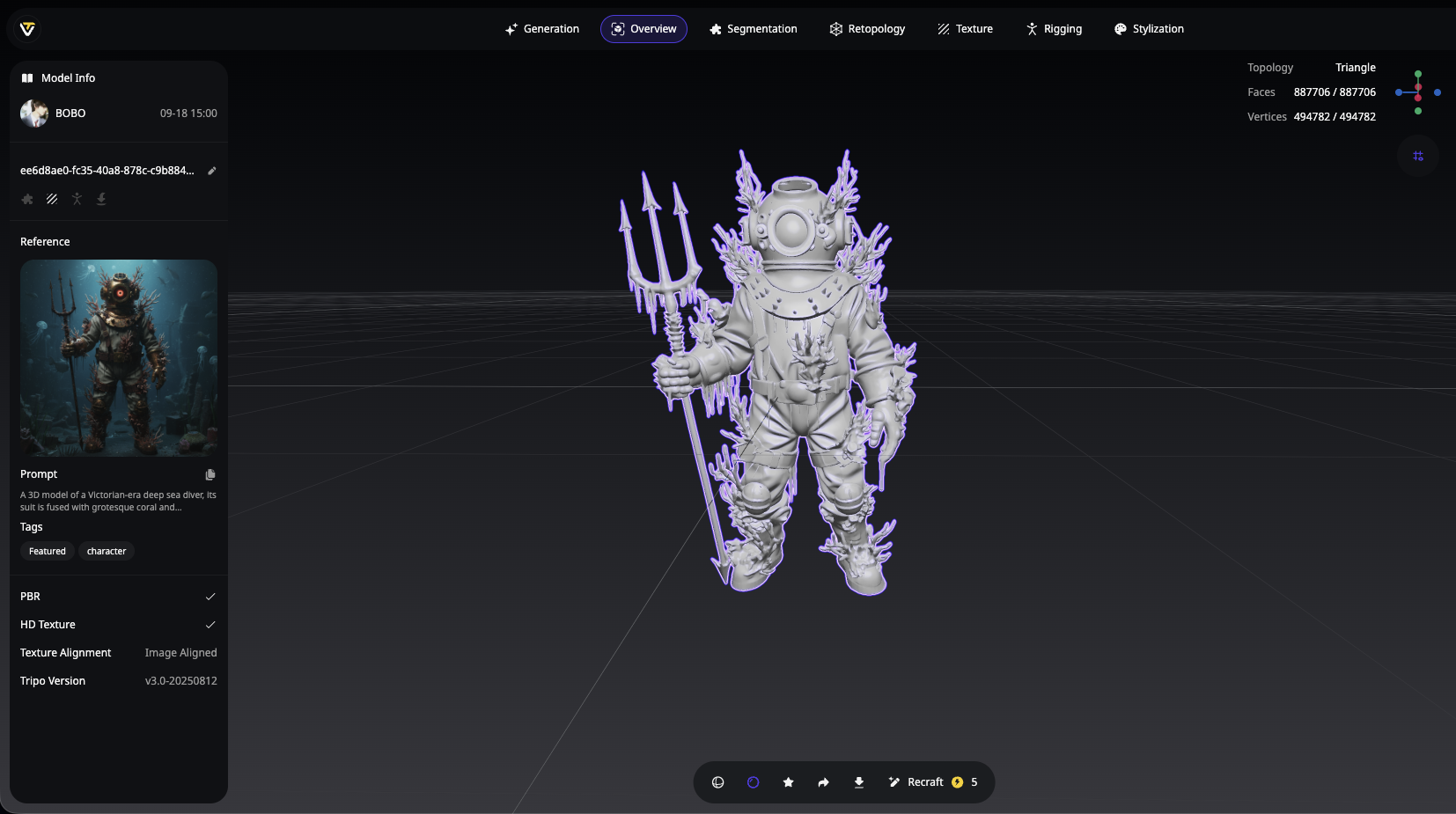The height and width of the screenshot is (814, 1456).
Task: Click the grid settings icon at right edge
Action: 1417,156
